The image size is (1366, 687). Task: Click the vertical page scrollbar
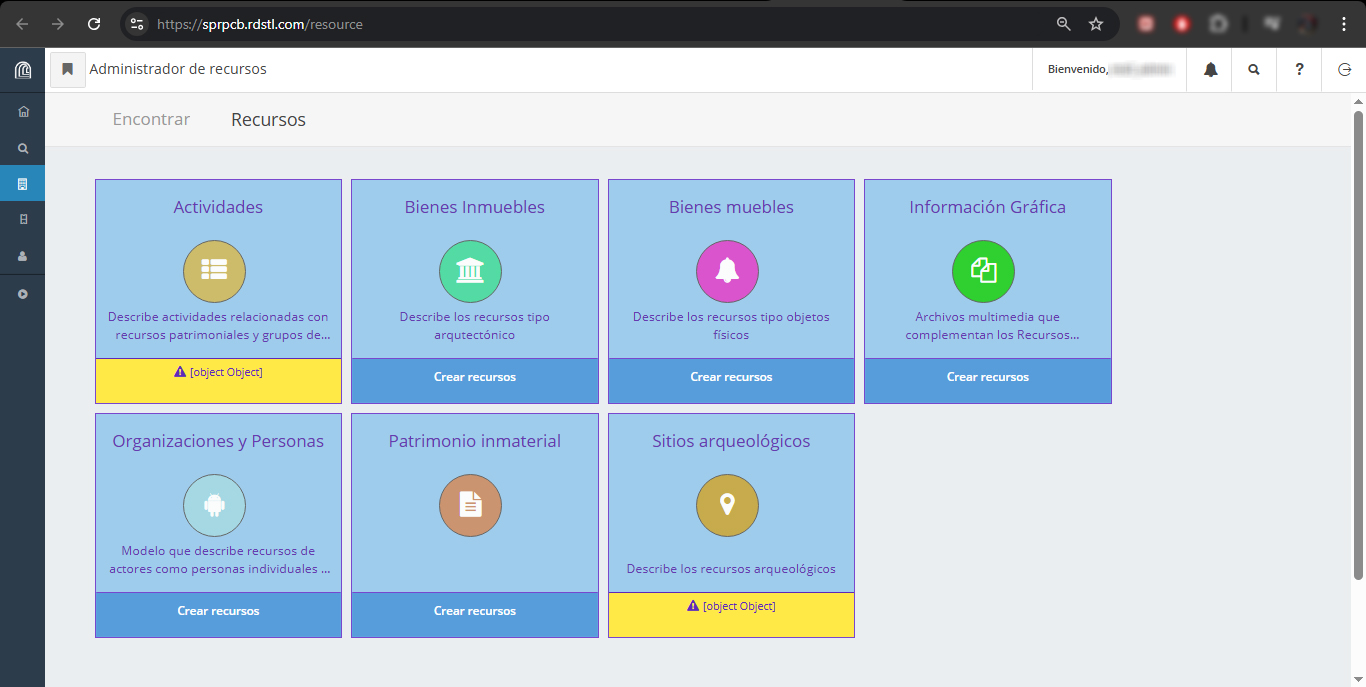(x=1358, y=340)
